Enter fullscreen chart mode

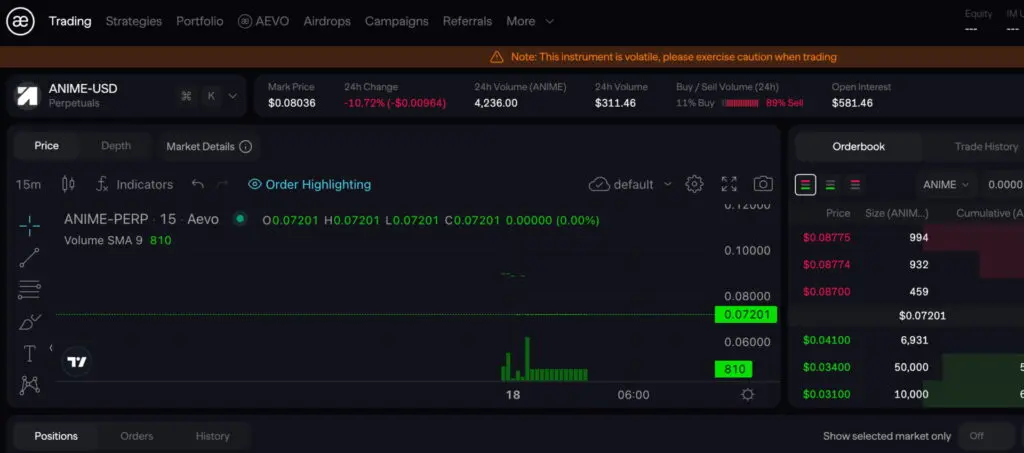pos(729,184)
